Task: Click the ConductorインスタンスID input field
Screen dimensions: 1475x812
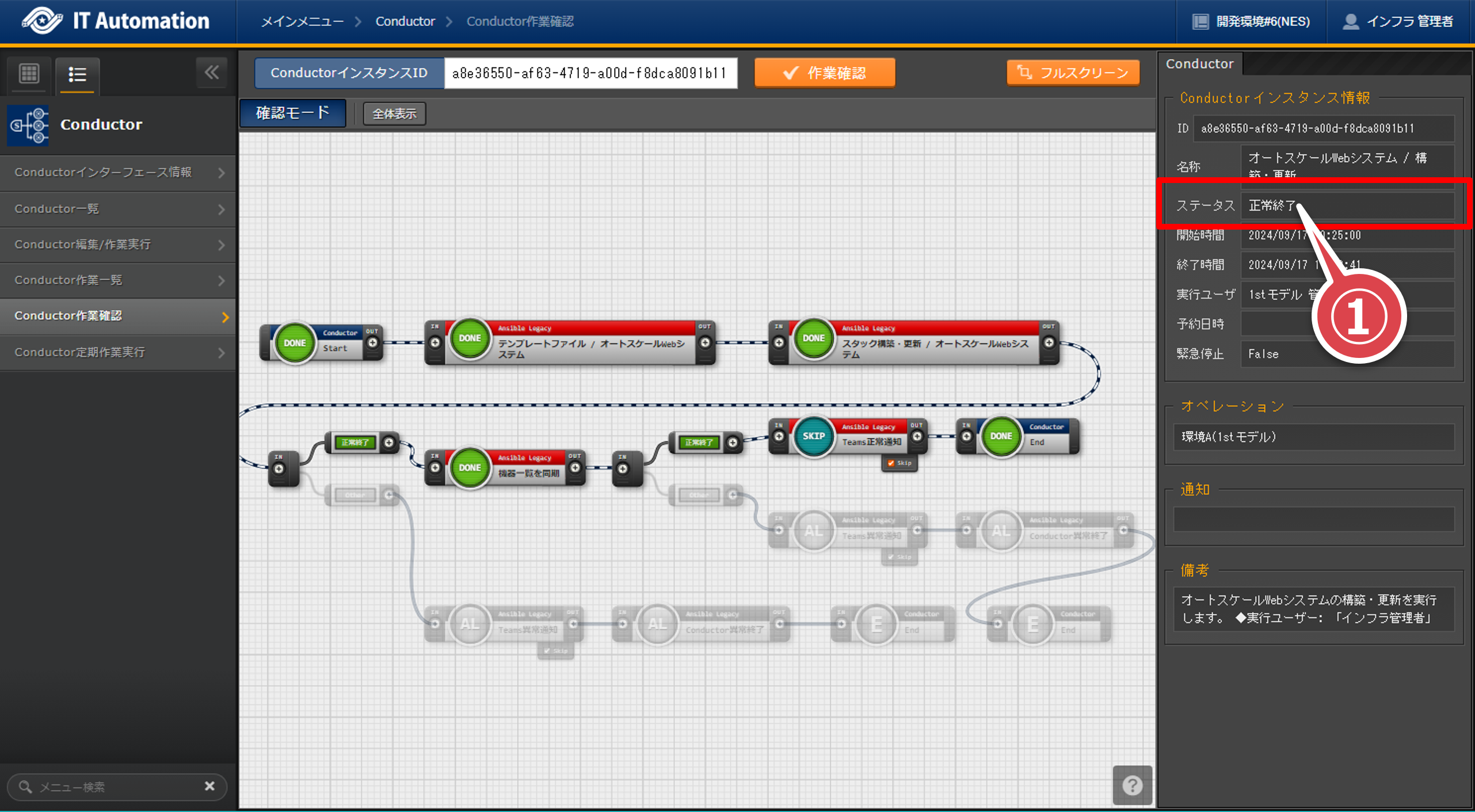Action: (x=590, y=73)
